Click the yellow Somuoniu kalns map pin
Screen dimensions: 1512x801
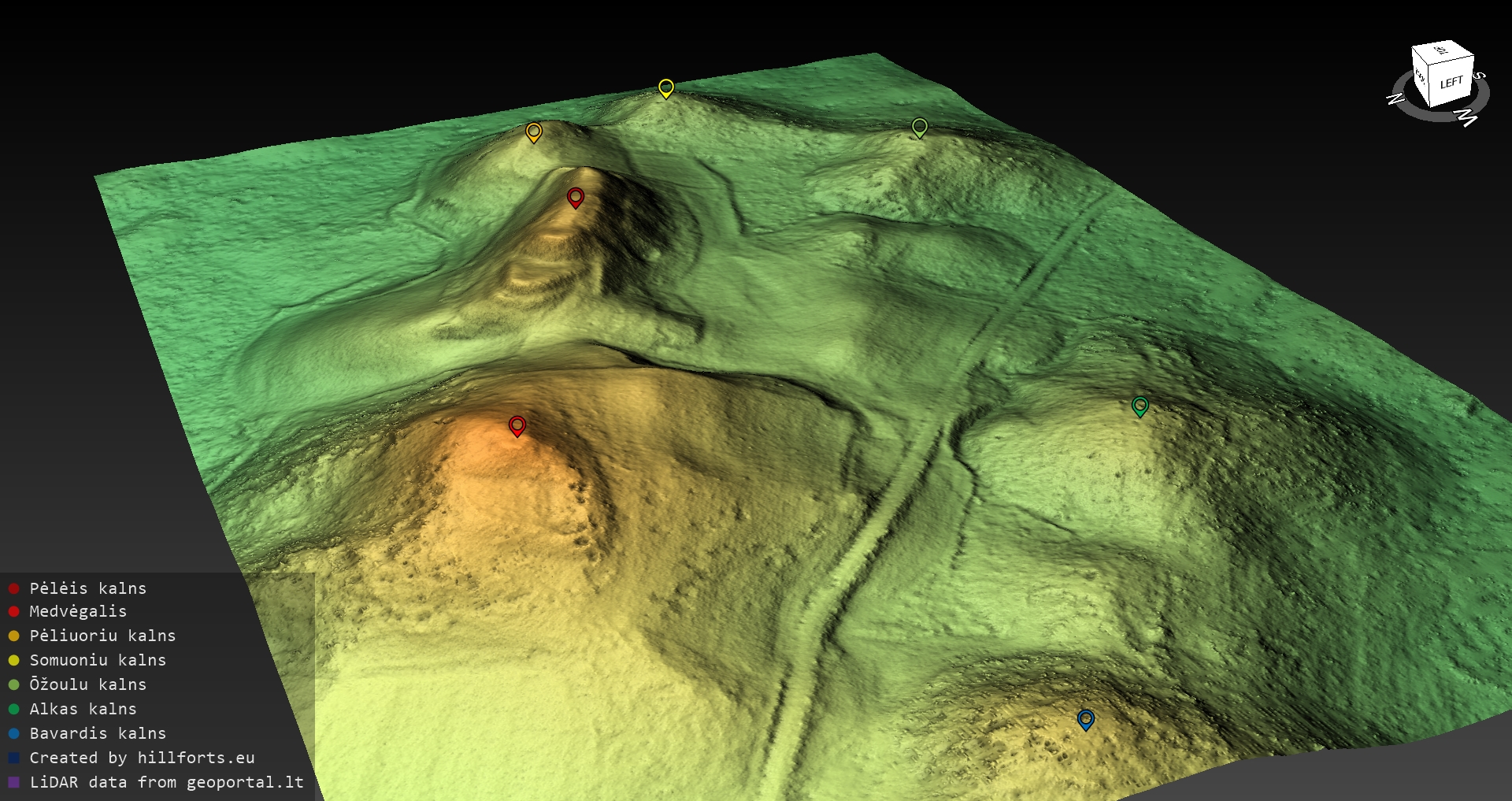click(x=666, y=87)
